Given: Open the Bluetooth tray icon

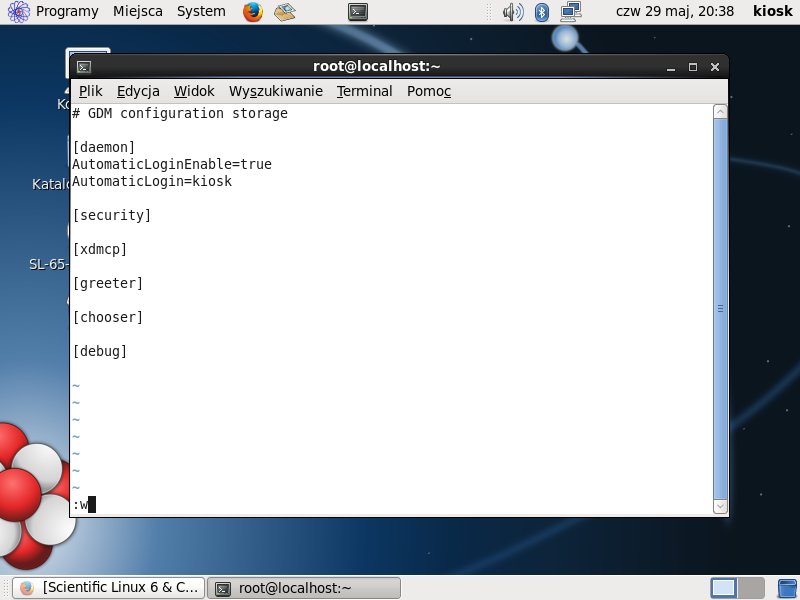Looking at the screenshot, I should [542, 12].
